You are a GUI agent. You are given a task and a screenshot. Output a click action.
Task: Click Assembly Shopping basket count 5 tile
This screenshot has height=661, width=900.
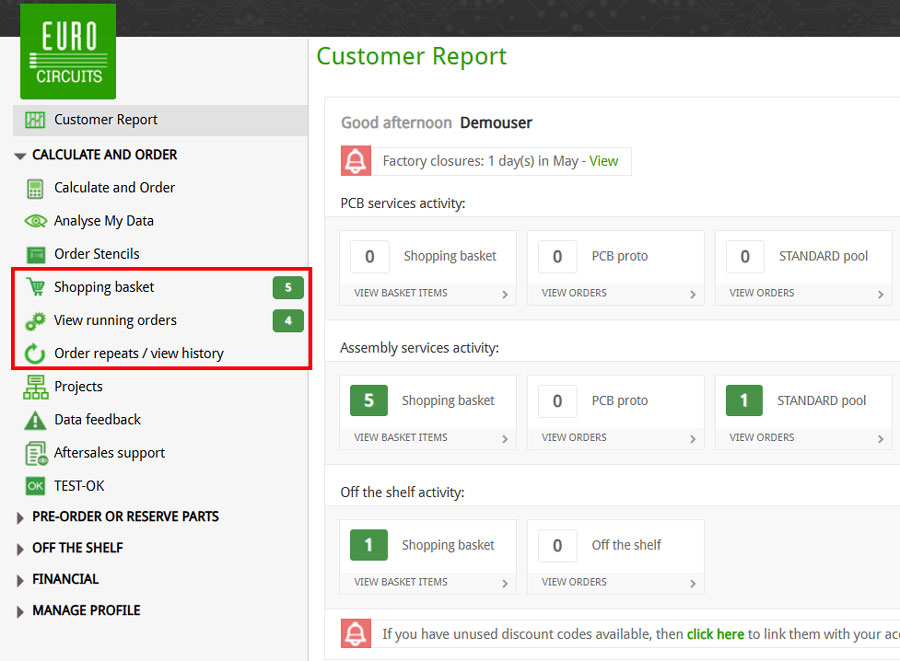368,401
